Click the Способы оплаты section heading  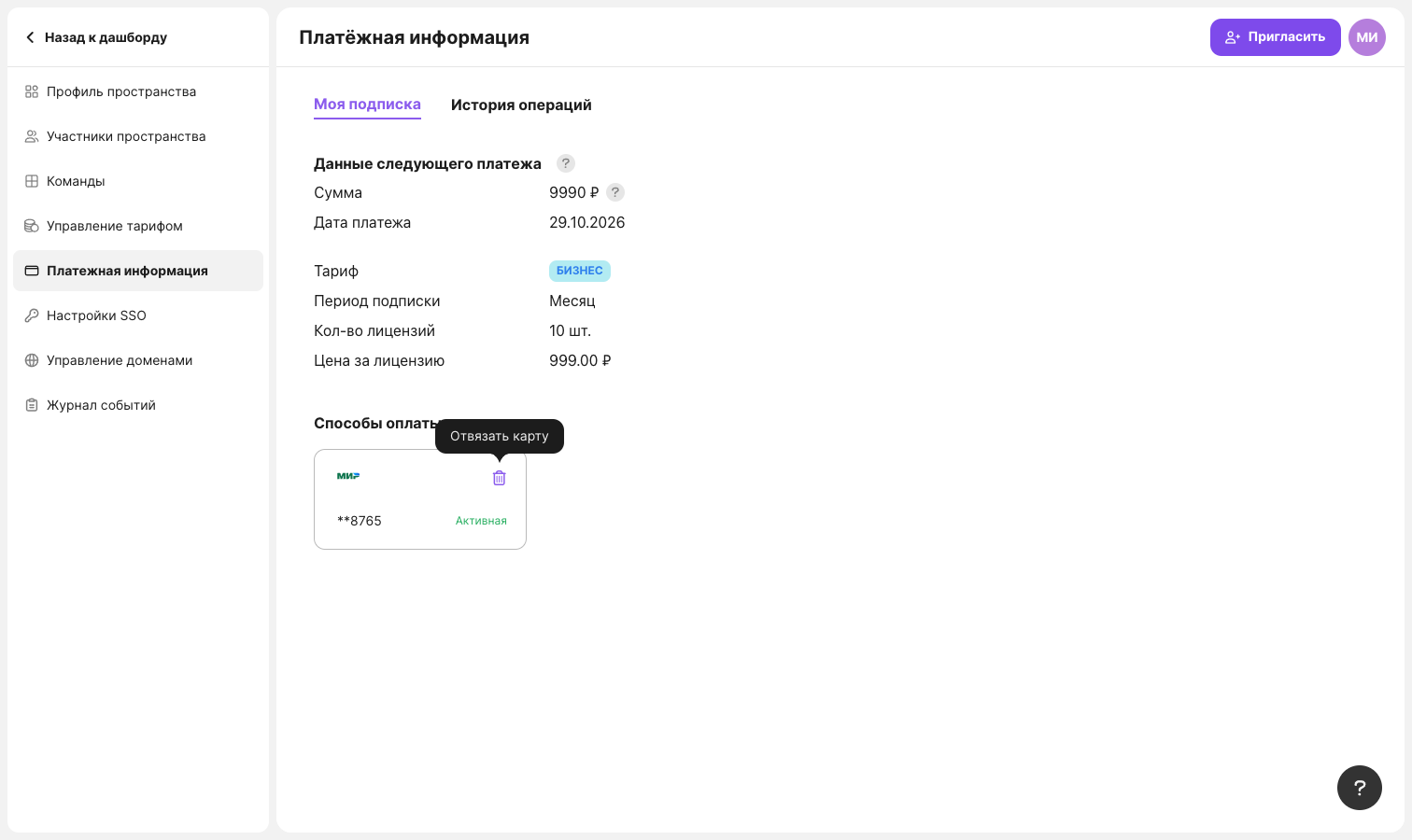point(375,423)
